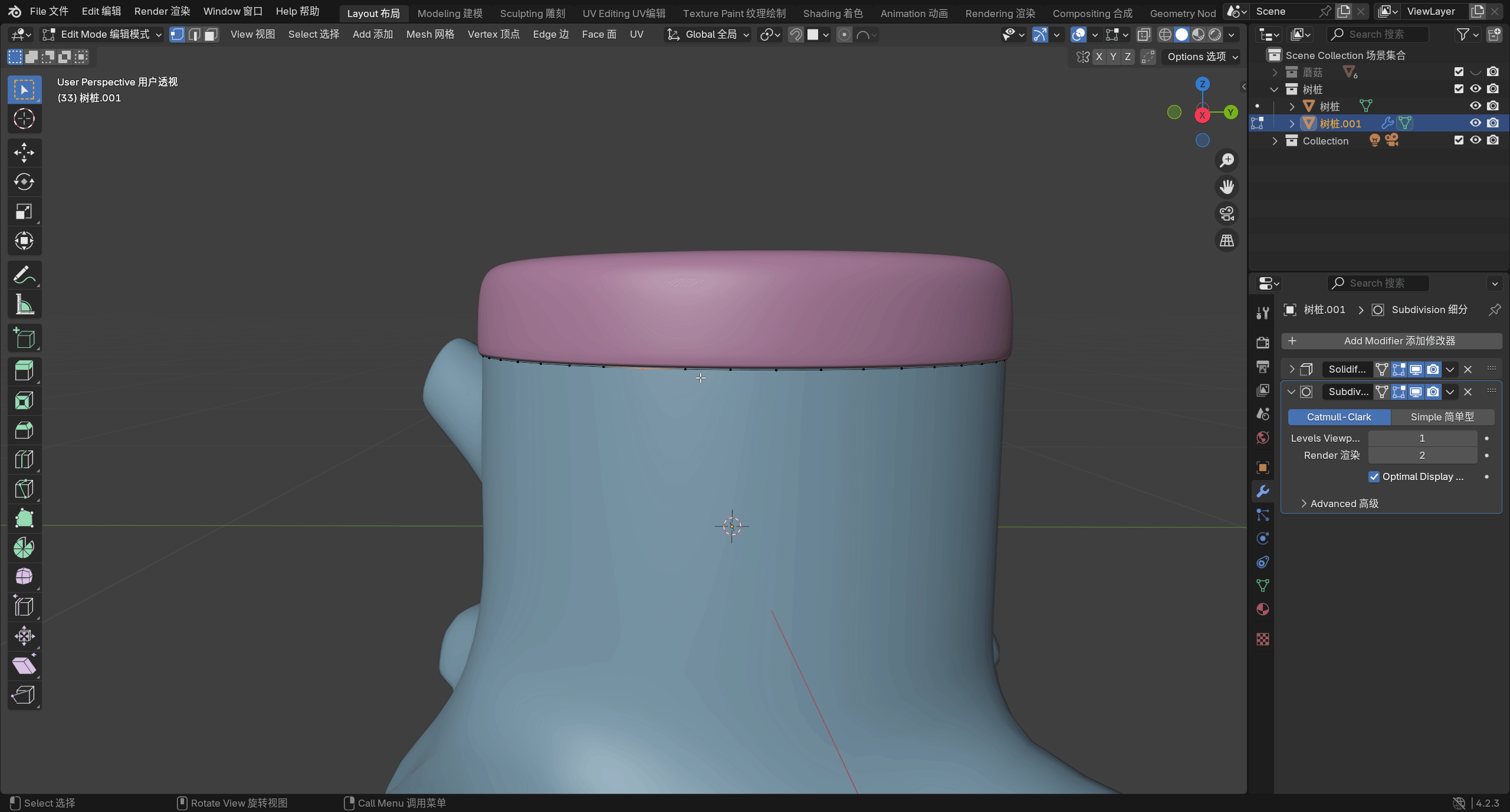Select the Rotate tool
Viewport: 1510px width, 812px height.
click(x=24, y=182)
